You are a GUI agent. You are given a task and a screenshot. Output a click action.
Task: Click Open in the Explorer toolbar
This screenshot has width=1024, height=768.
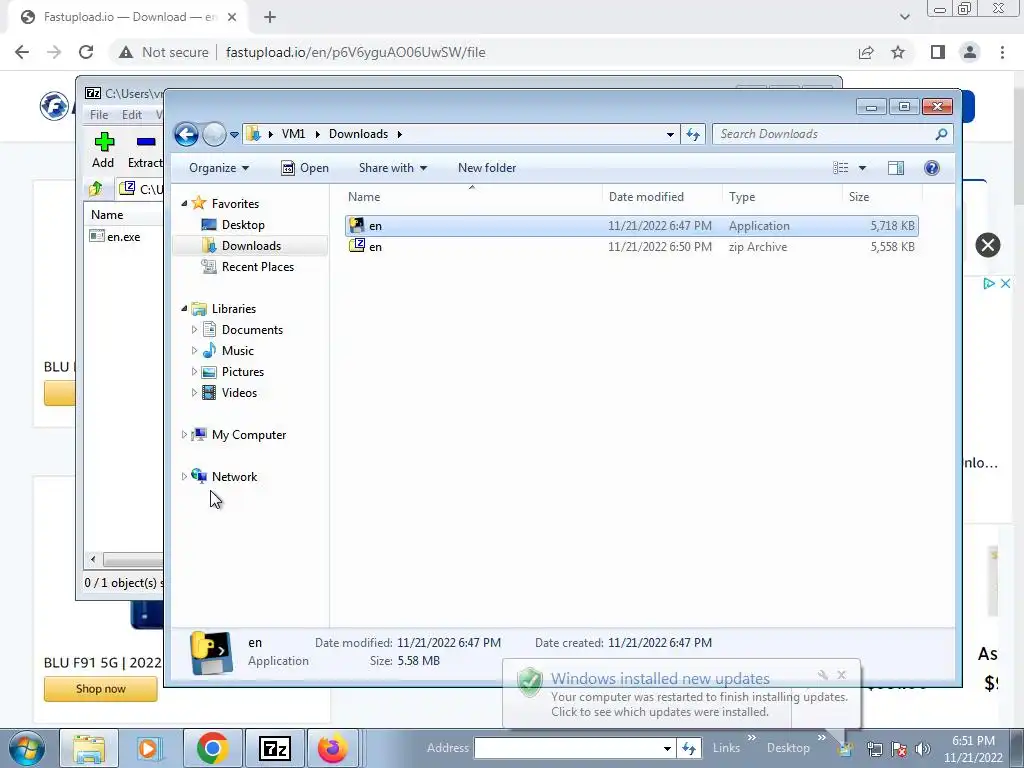pyautogui.click(x=305, y=168)
